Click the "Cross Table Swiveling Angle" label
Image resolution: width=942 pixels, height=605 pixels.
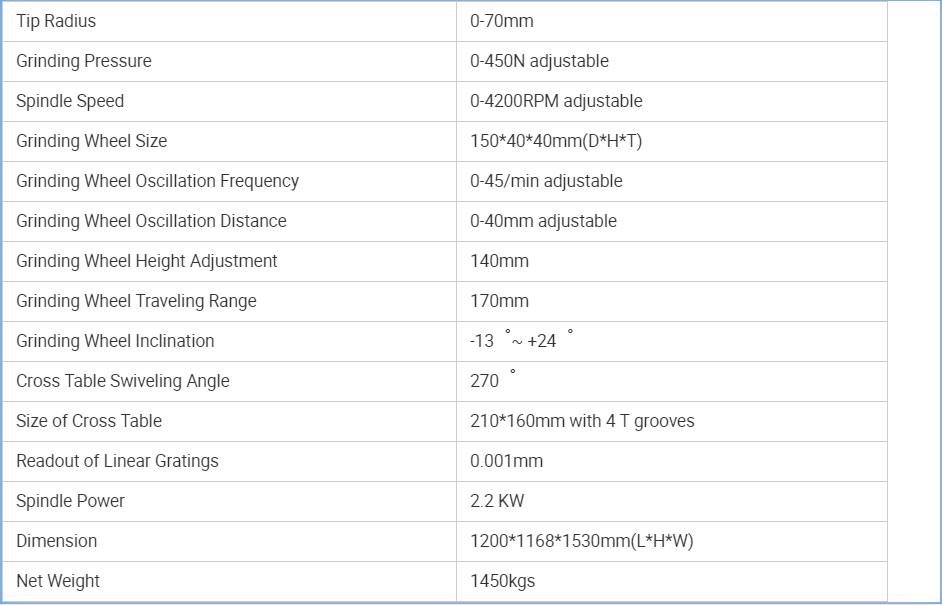click(x=123, y=381)
